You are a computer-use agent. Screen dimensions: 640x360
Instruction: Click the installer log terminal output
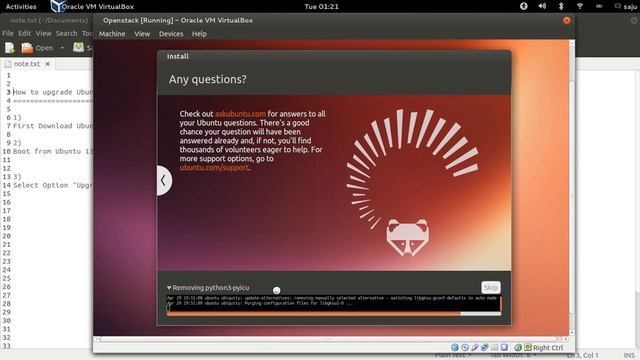click(333, 303)
